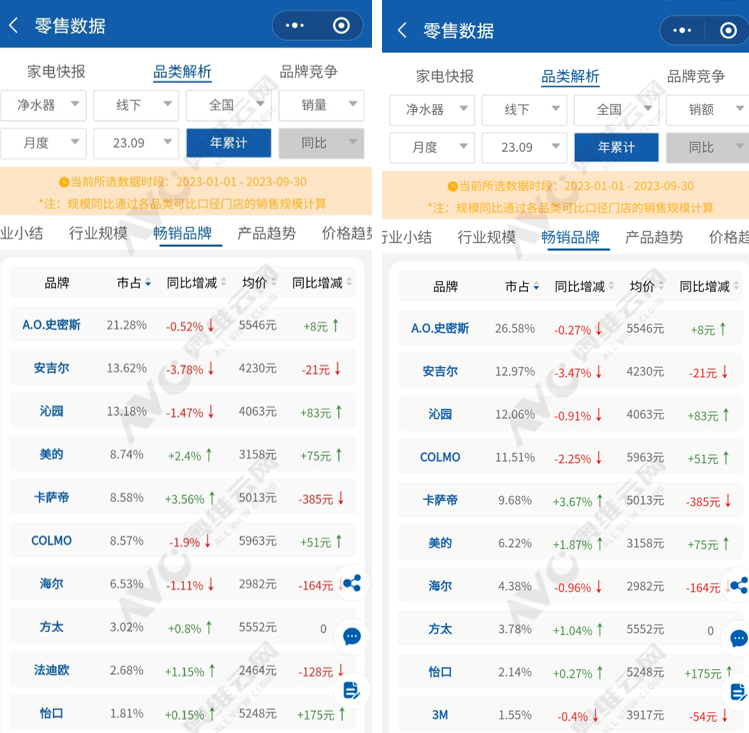Click 海尔 brand in left table

(51, 584)
